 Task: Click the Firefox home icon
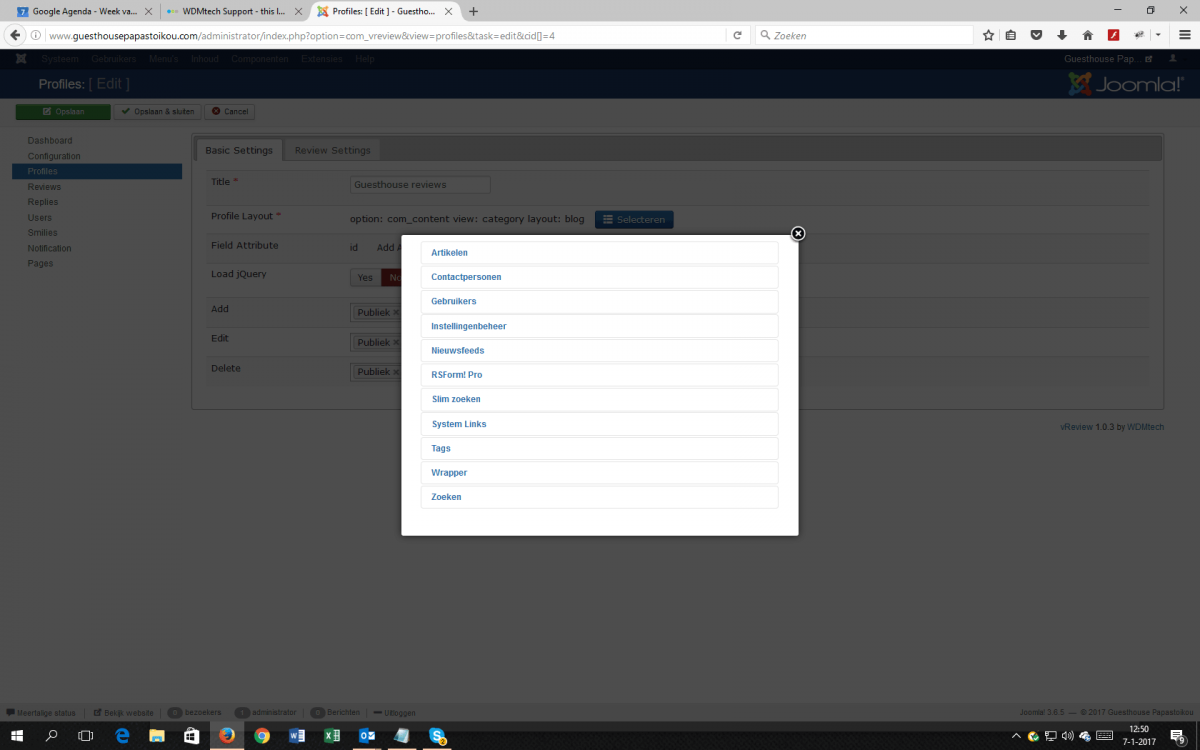1087,35
